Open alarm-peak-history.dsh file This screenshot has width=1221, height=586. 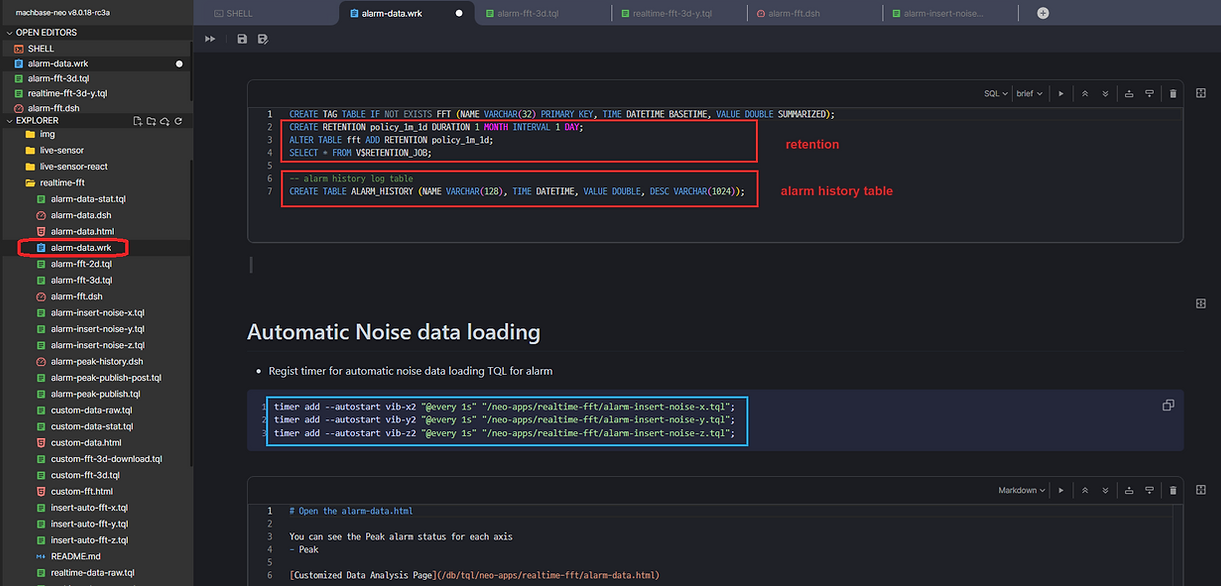point(96,361)
